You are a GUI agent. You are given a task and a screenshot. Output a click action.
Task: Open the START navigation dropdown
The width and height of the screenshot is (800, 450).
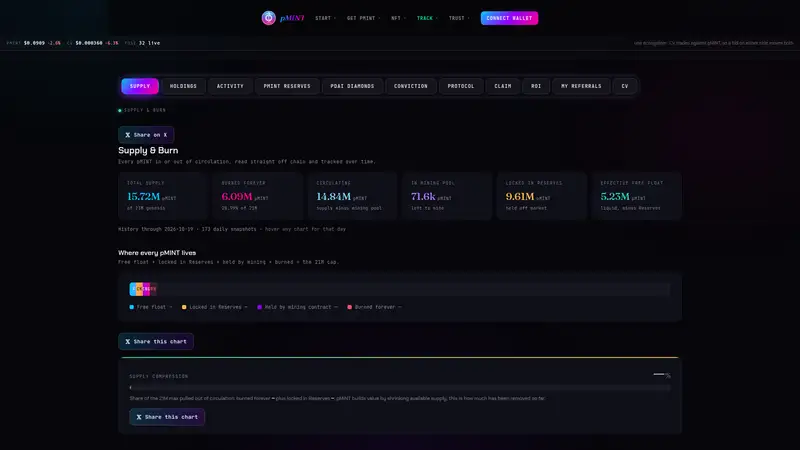325,18
